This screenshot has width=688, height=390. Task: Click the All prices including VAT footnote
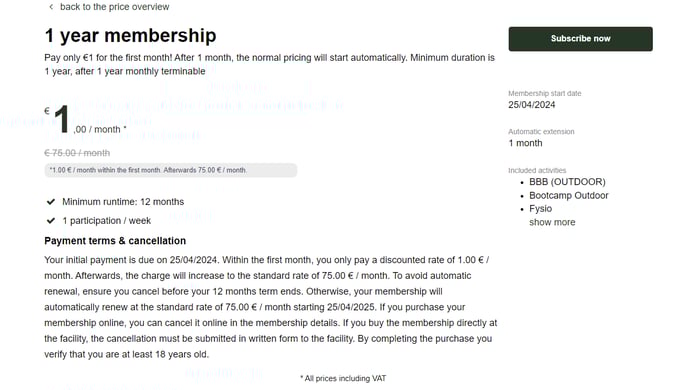coord(343,378)
